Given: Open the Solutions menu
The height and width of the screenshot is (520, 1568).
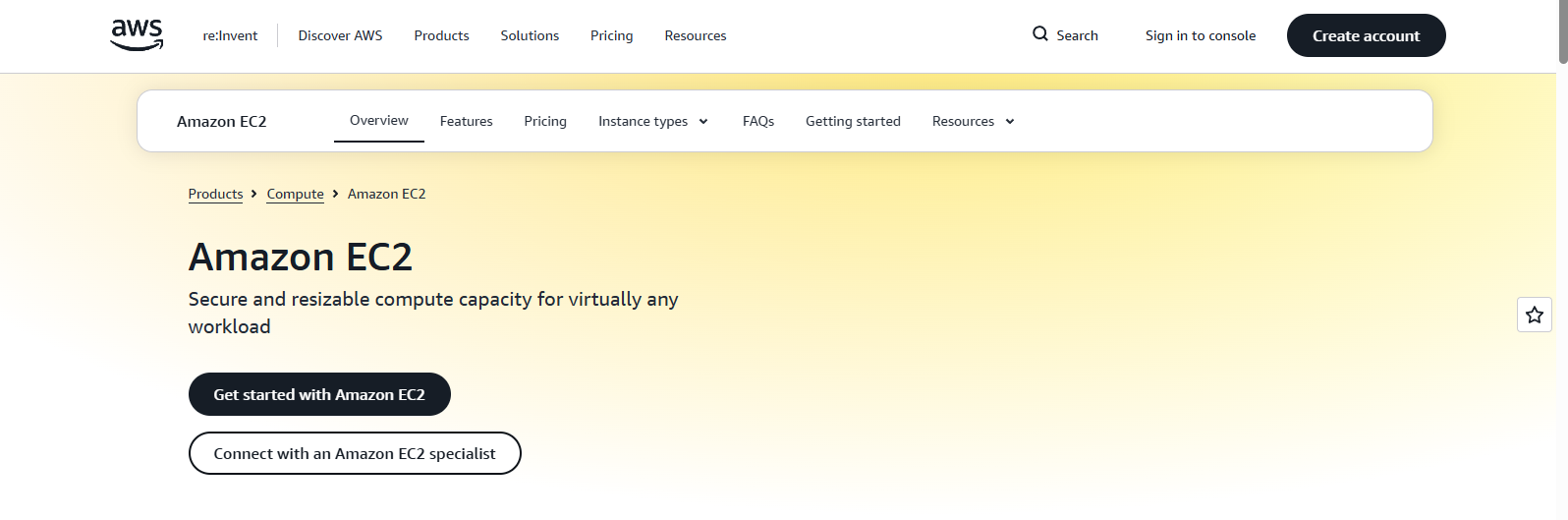Looking at the screenshot, I should tap(530, 35).
